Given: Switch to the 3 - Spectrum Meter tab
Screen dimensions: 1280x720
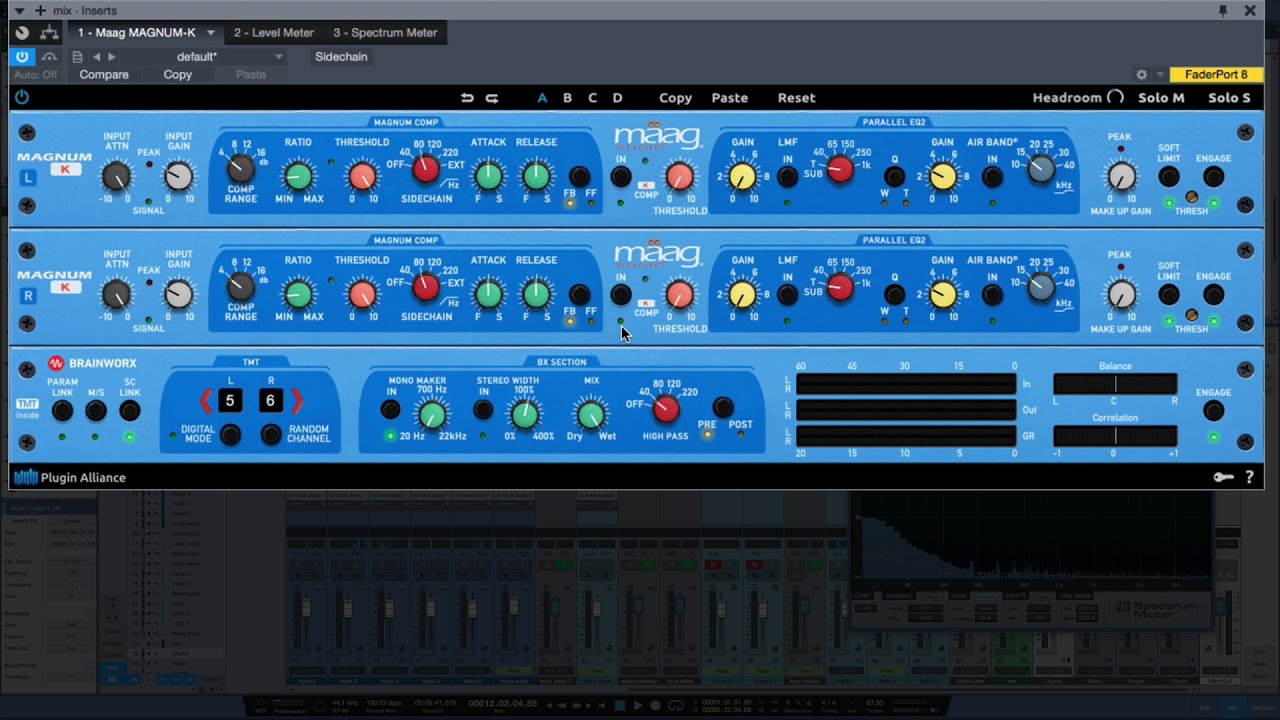Looking at the screenshot, I should click(x=385, y=33).
